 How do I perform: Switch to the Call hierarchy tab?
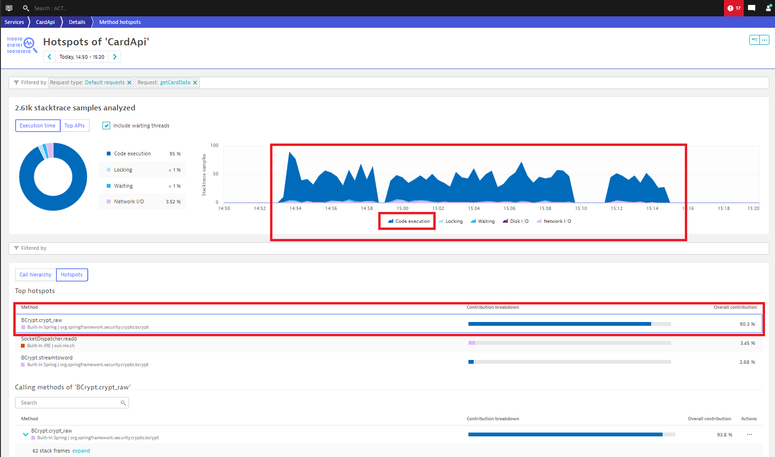point(35,274)
